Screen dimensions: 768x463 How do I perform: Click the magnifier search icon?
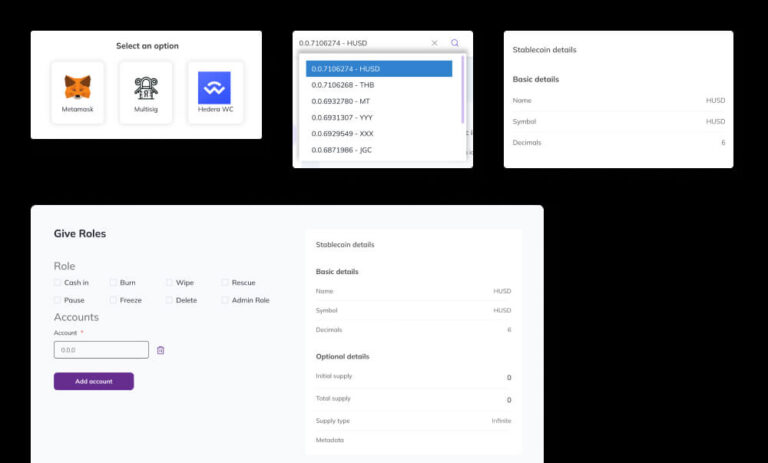tap(455, 43)
